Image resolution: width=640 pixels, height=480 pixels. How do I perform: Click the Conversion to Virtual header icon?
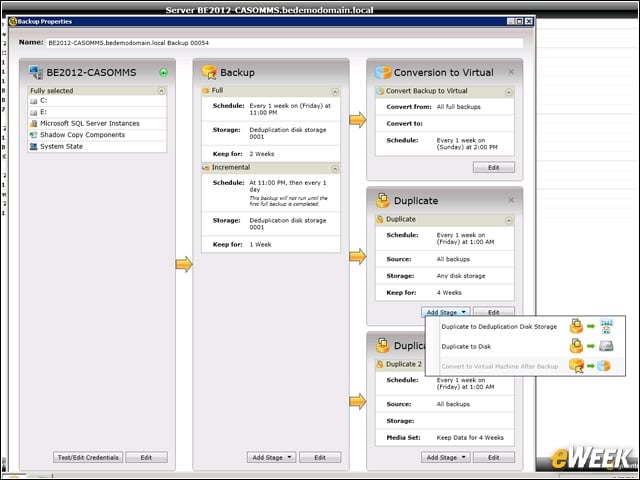pos(383,72)
